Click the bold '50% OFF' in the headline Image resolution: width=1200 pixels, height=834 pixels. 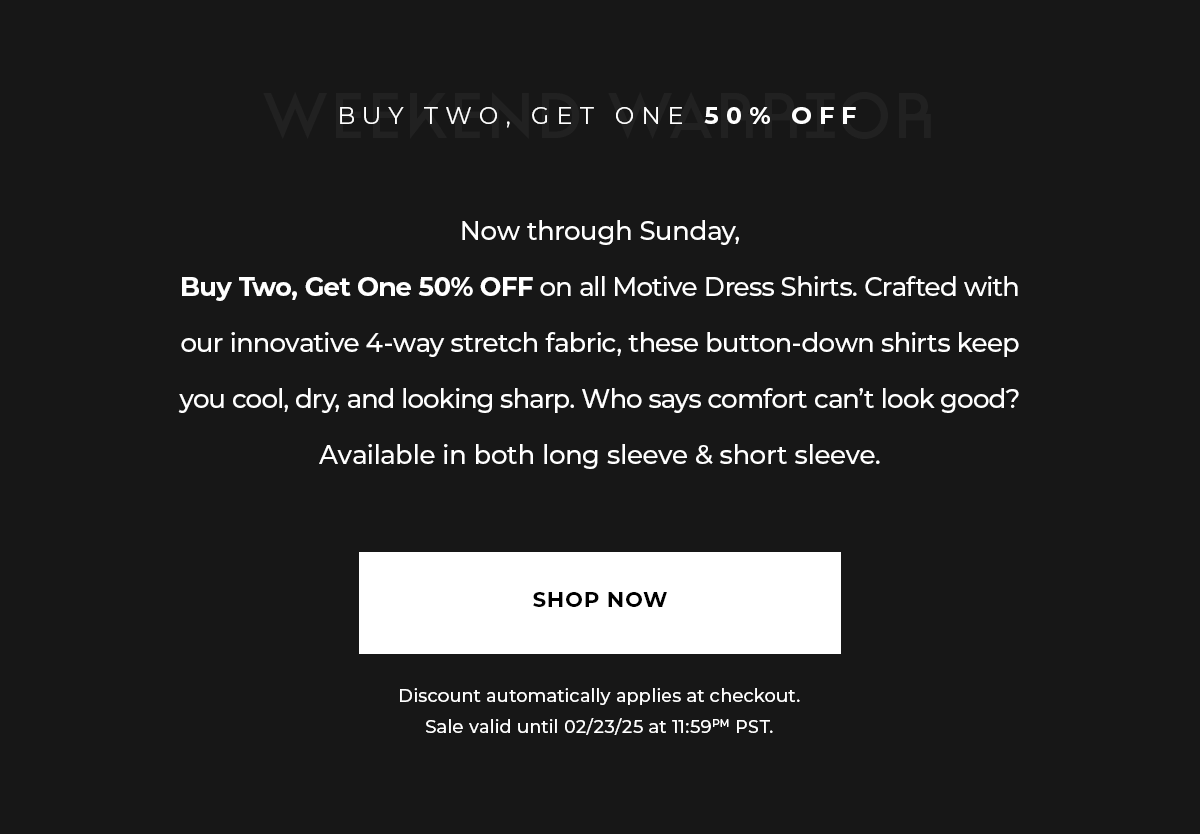point(782,116)
